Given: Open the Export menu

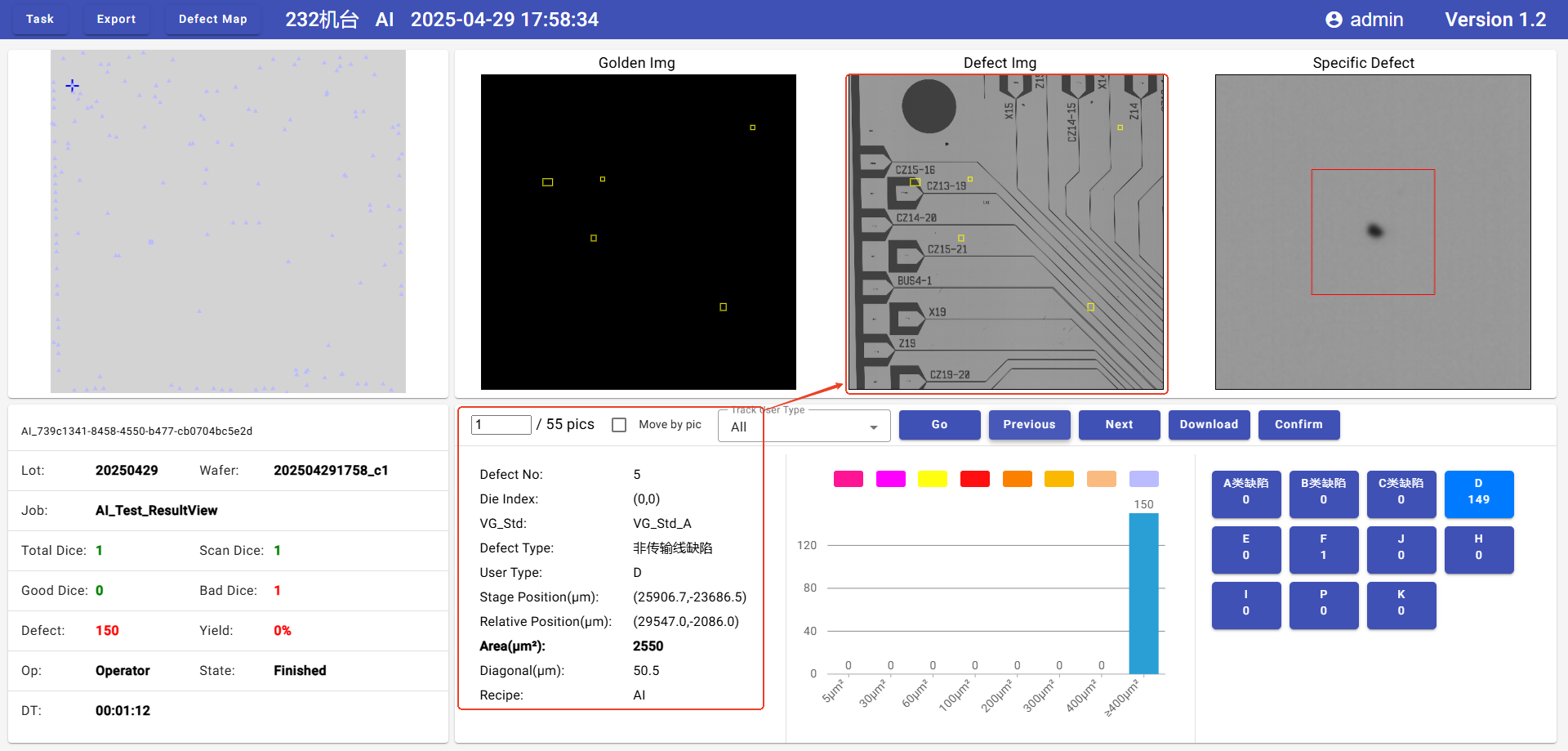Looking at the screenshot, I should (116, 19).
